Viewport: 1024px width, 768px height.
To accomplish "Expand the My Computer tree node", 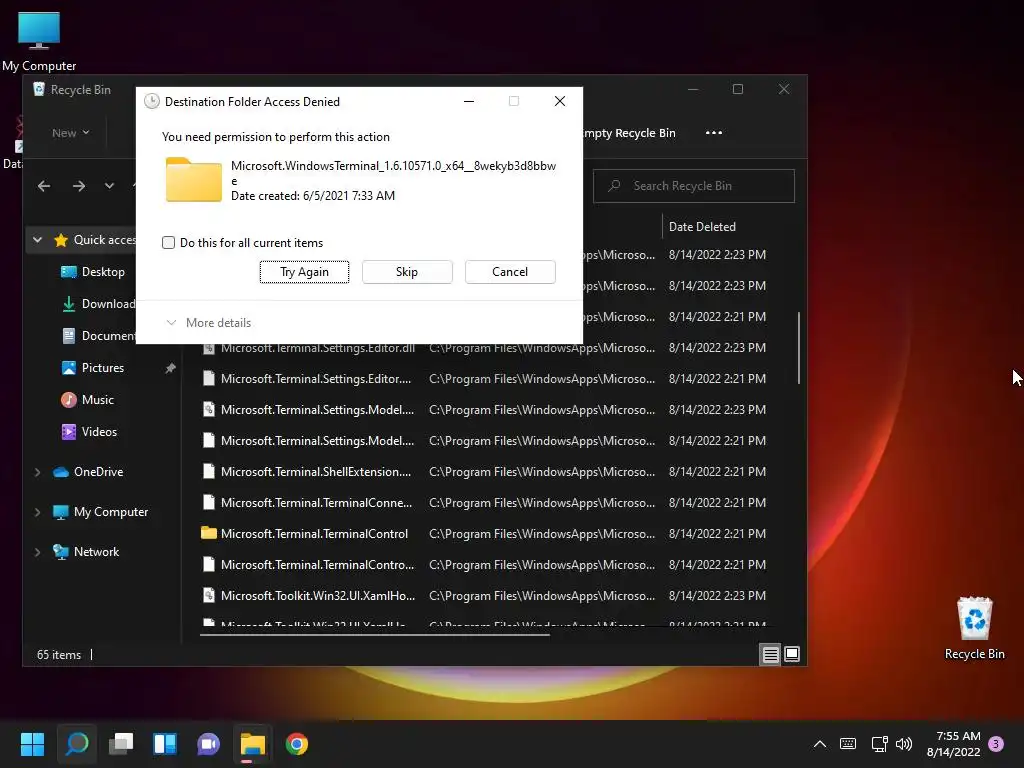I will 38,512.
